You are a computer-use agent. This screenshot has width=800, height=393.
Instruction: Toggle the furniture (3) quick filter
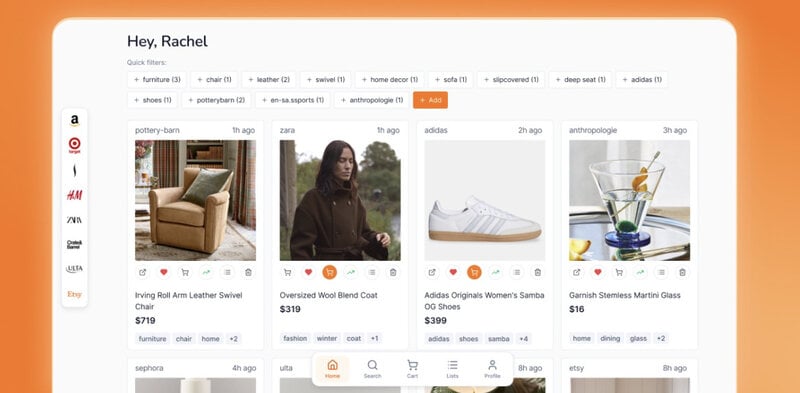coord(157,80)
